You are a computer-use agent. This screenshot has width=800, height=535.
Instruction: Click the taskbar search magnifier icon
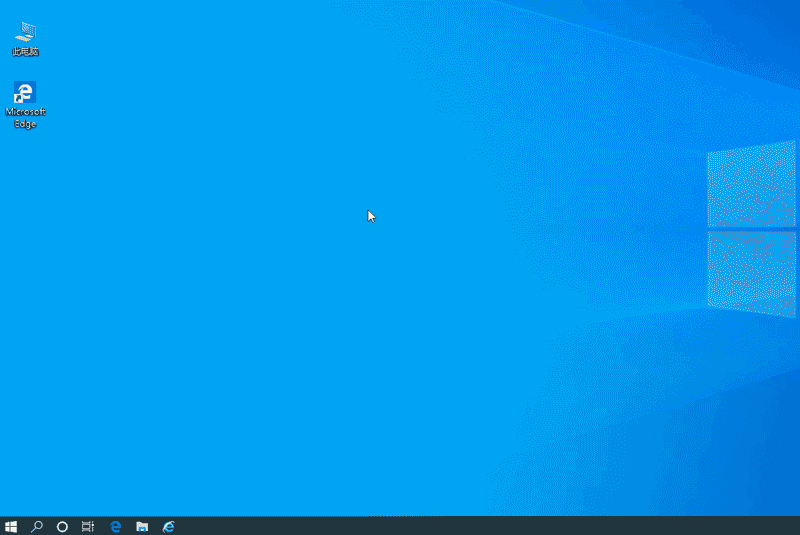(37, 526)
